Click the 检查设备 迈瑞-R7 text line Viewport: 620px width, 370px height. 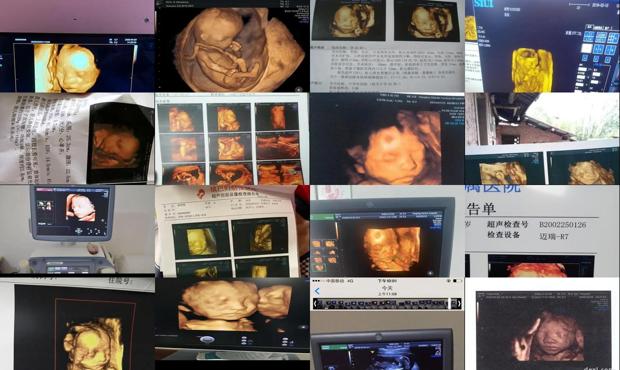[527, 236]
